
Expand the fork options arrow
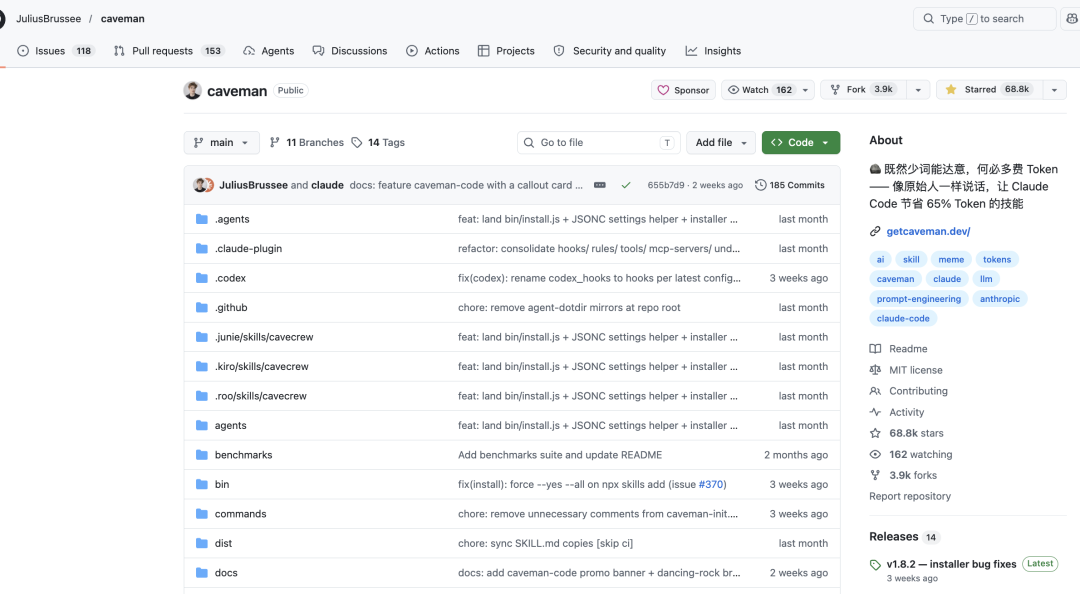coord(918,90)
